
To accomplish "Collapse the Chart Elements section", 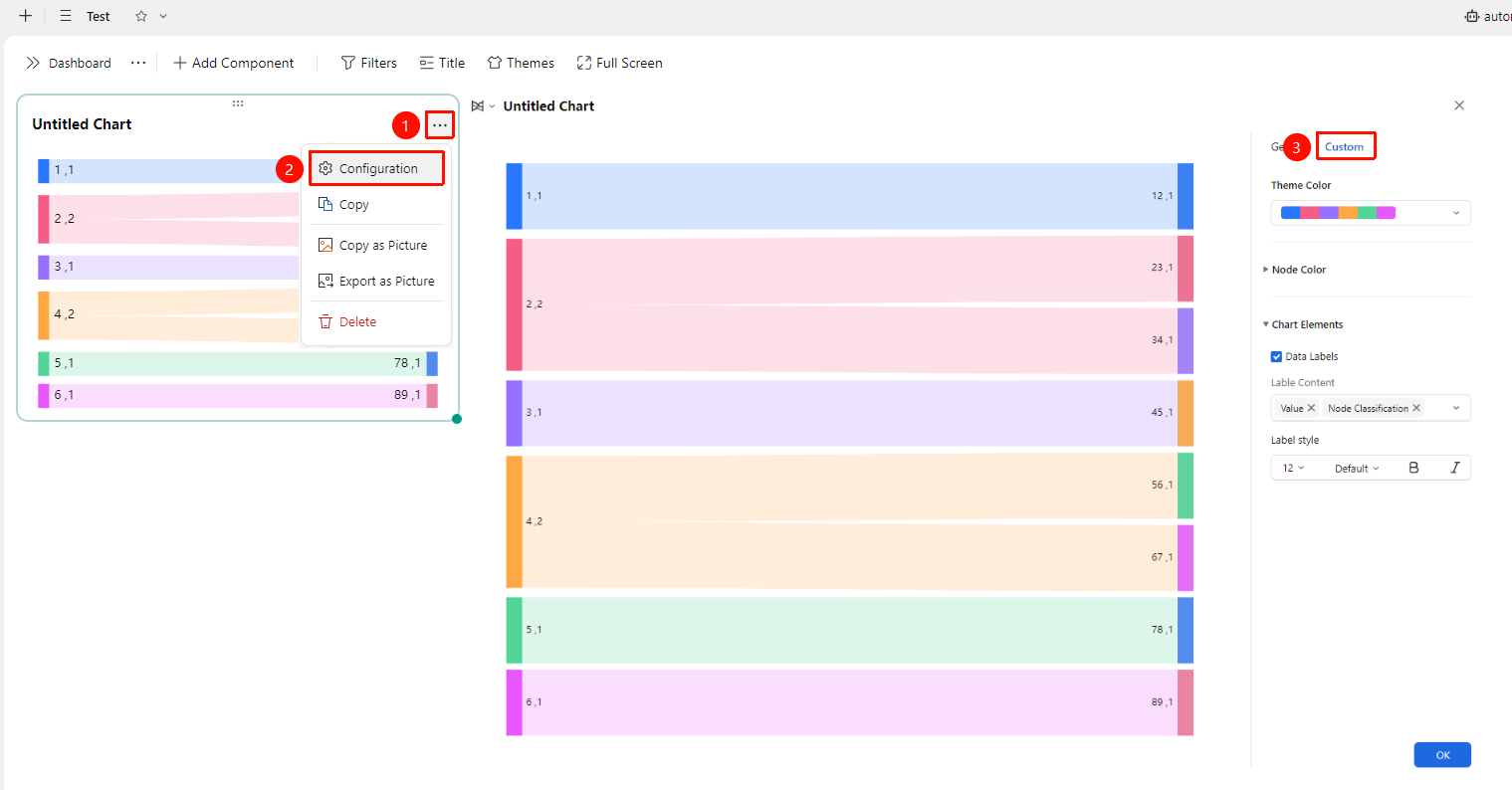I will click(1303, 324).
